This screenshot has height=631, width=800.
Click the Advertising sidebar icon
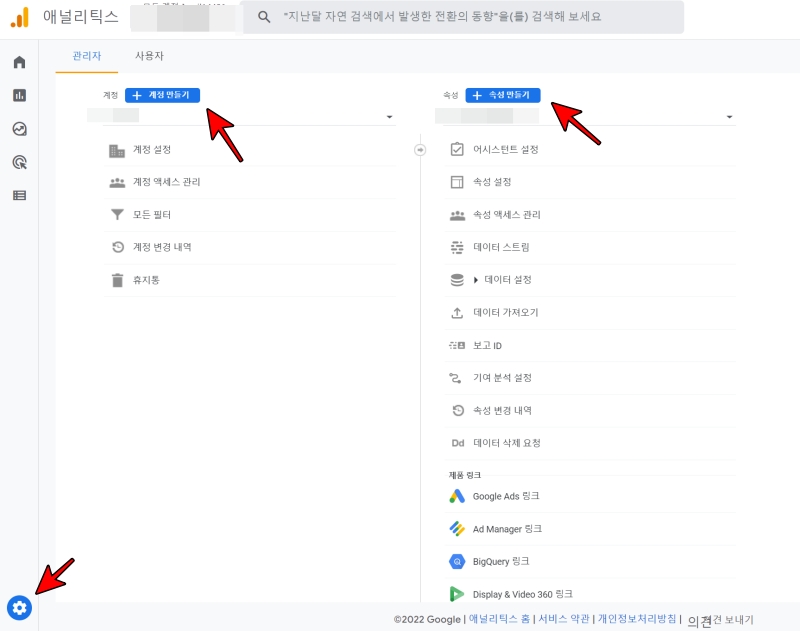coord(18,162)
